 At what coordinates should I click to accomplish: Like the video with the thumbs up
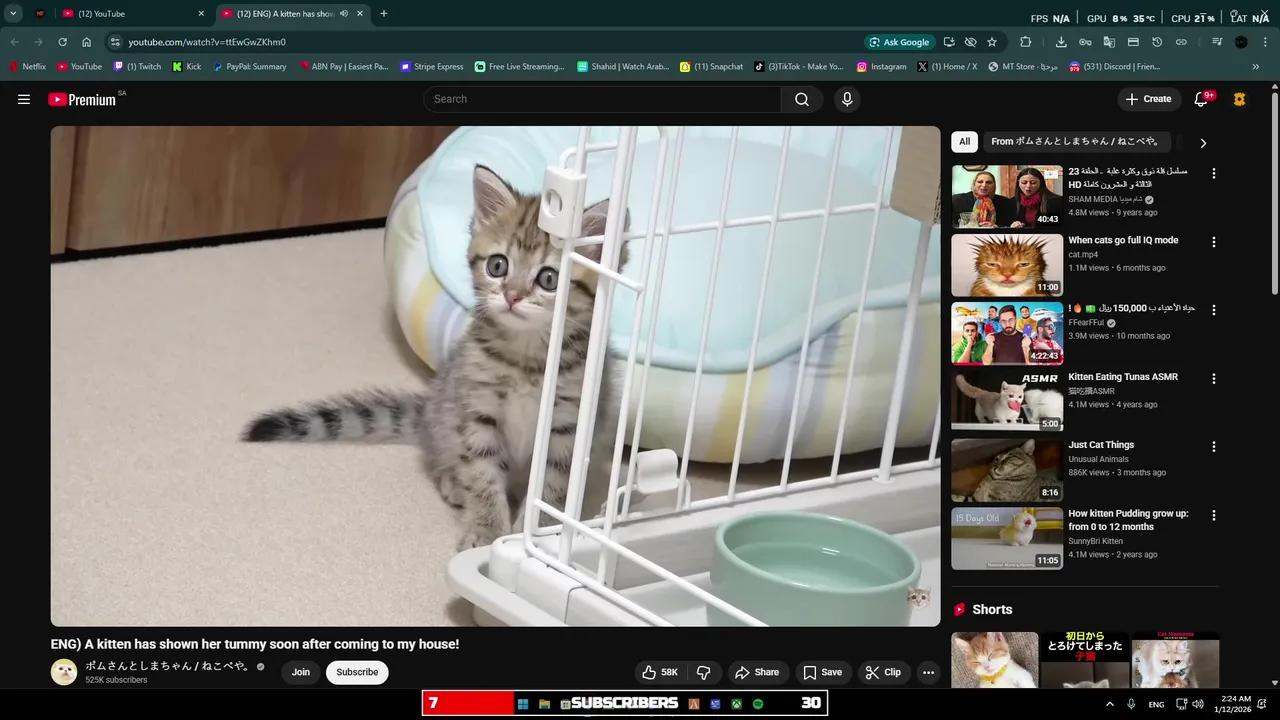(660, 672)
